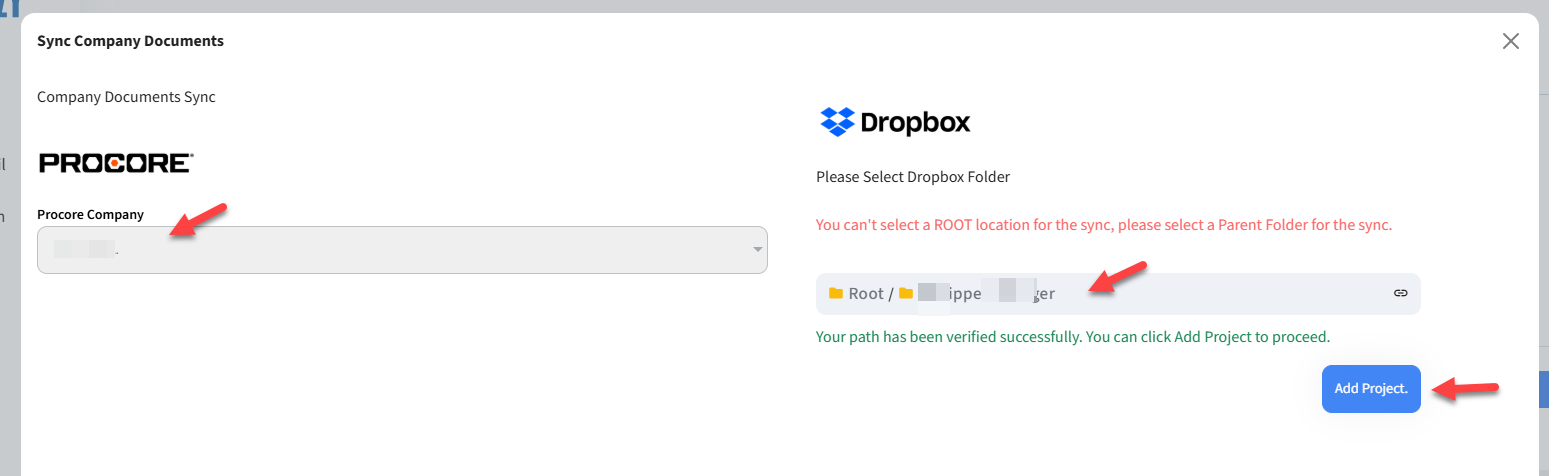
Task: Expand the Procore Company dropdown arrow
Action: [x=758, y=250]
